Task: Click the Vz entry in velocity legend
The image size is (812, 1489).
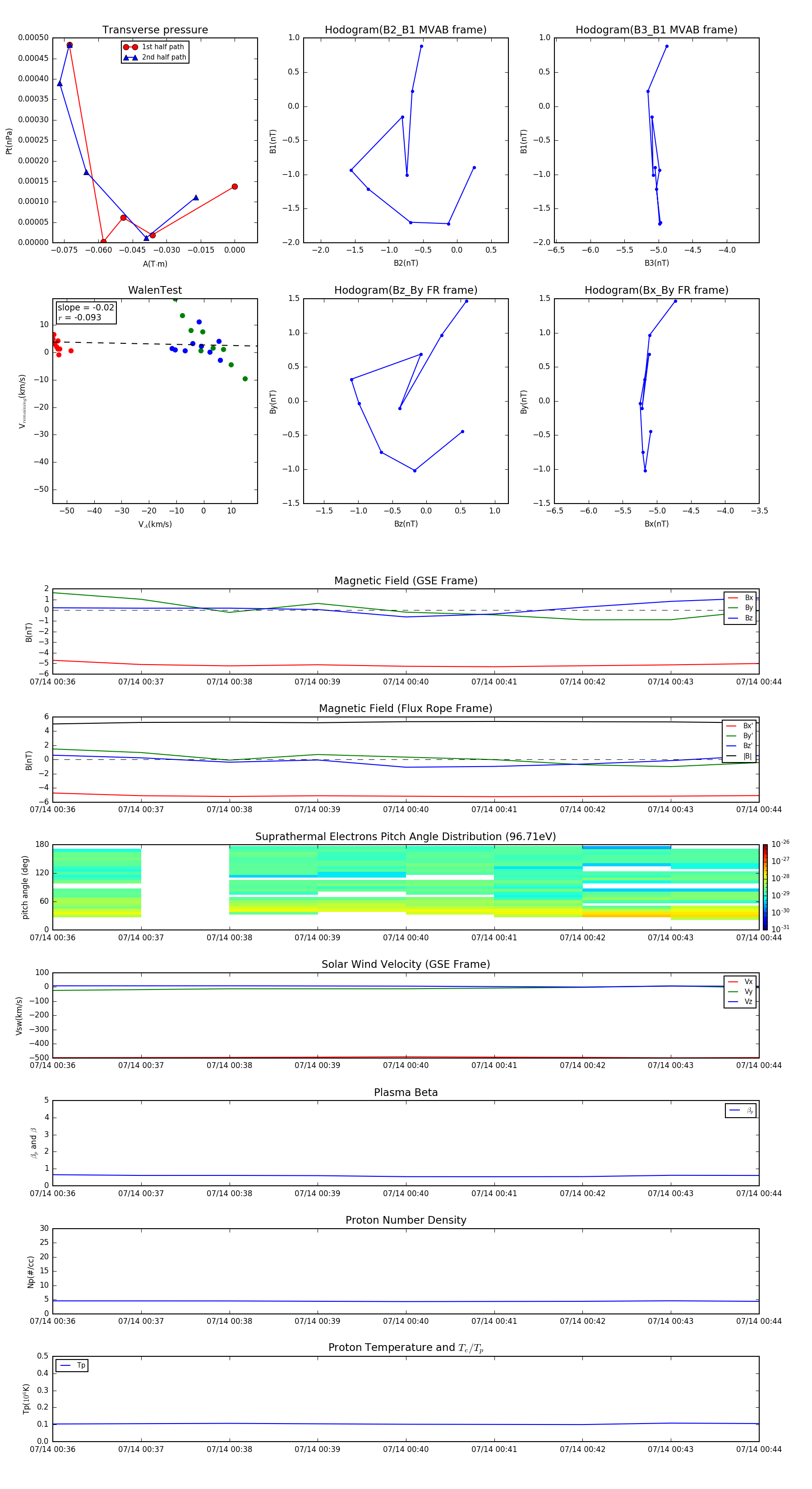Action: tap(740, 1002)
